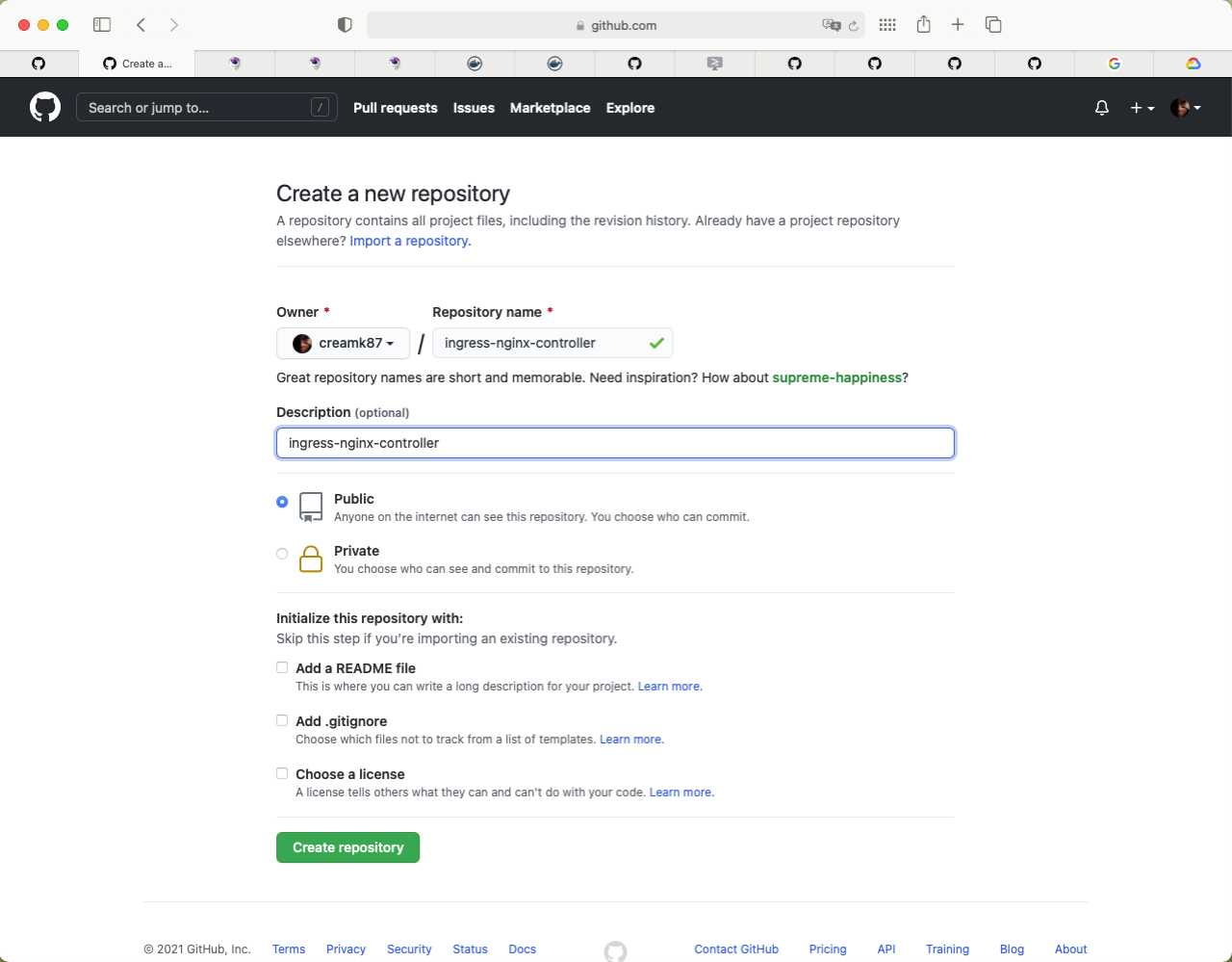Open the privacy report shield icon
Screen dimensions: 1232x962
[345, 25]
